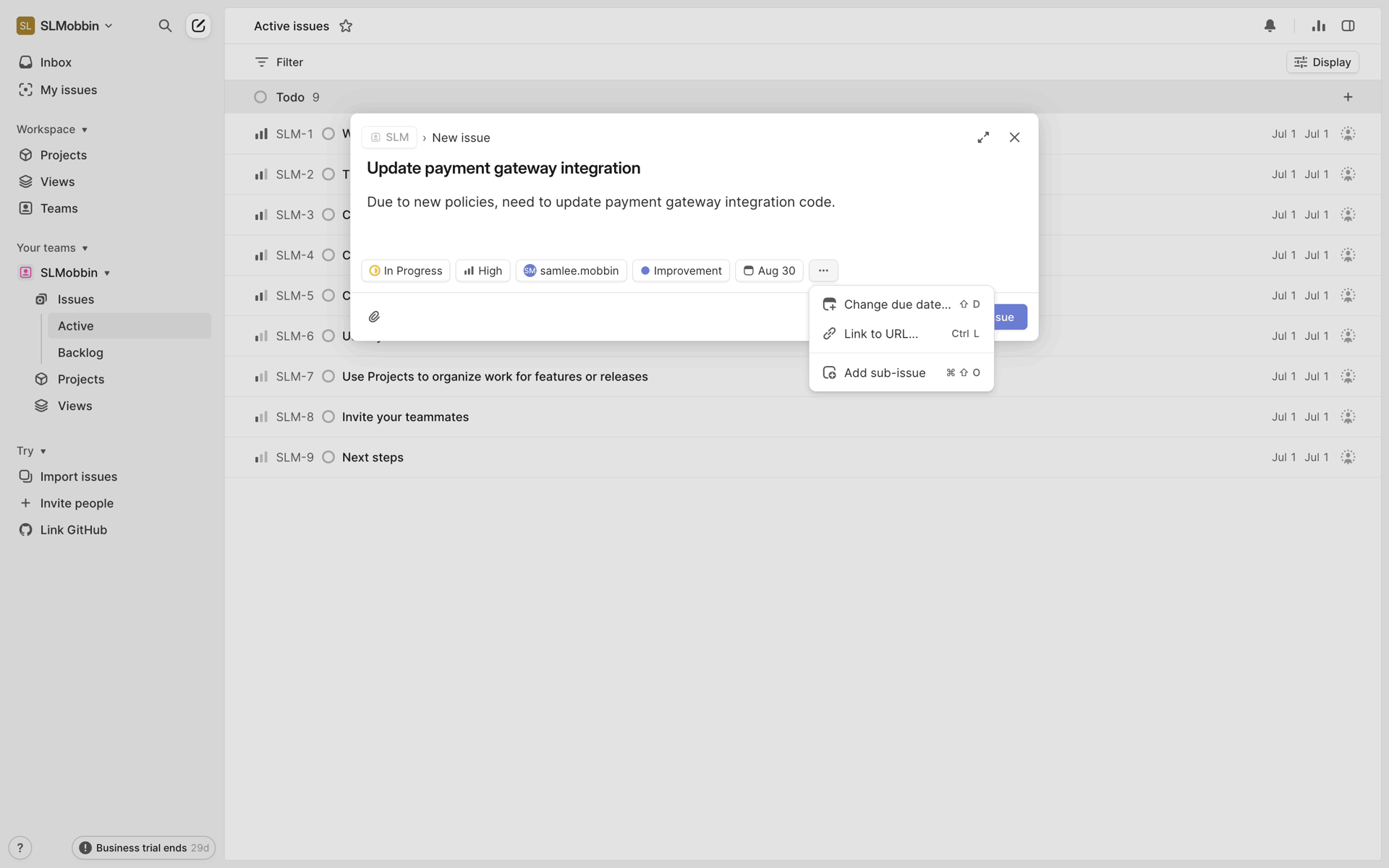
Task: Open team Projects under SLMobbin
Action: [81, 379]
